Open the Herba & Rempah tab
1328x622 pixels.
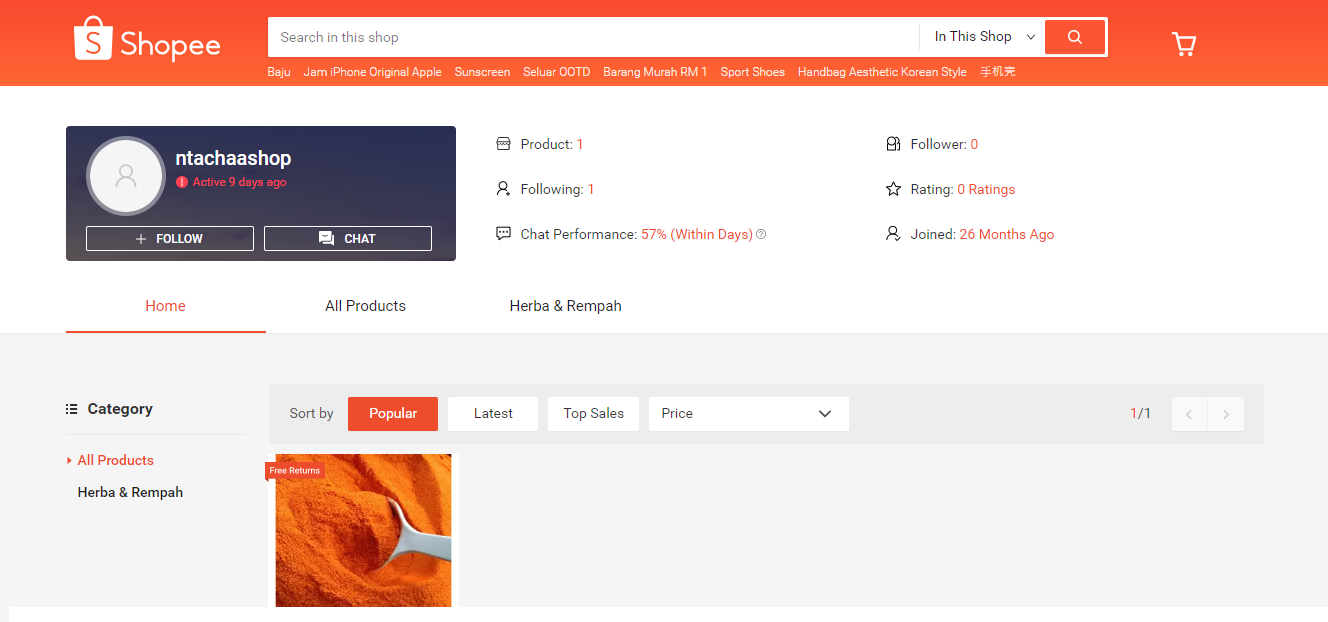click(566, 306)
